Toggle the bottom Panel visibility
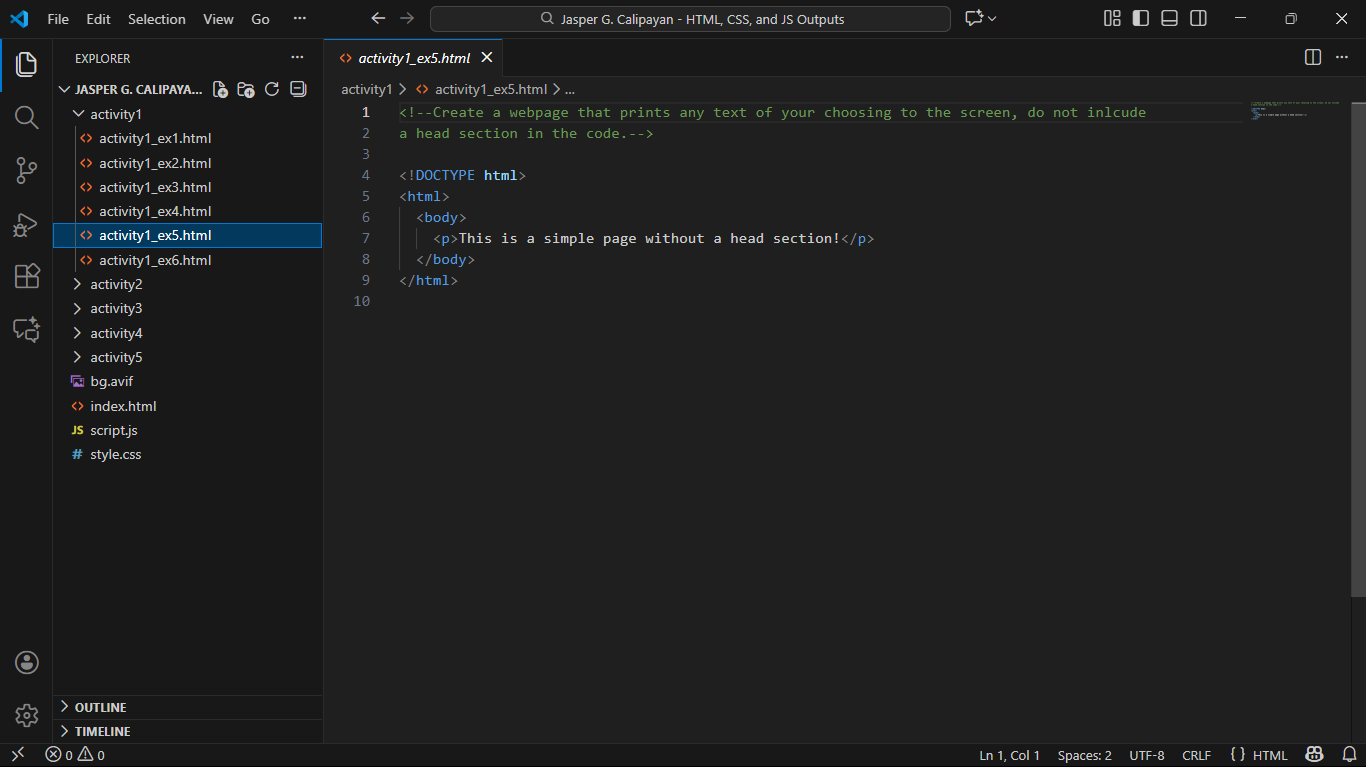The image size is (1366, 767). coord(1169,19)
